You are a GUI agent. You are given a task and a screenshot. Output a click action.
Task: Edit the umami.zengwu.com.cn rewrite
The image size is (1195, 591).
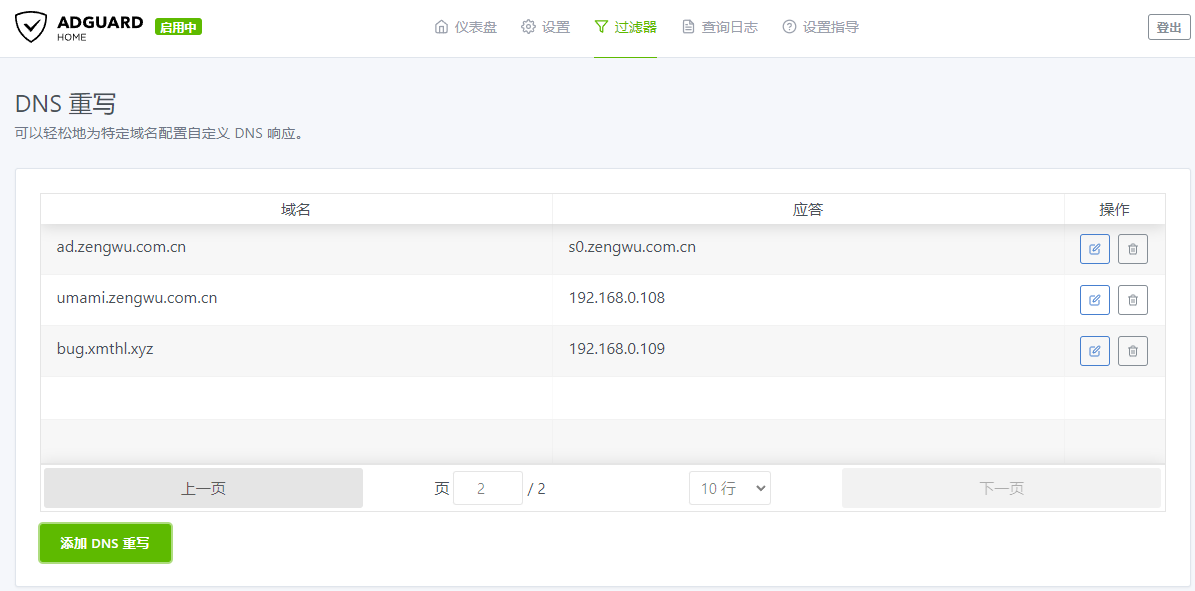pyautogui.click(x=1094, y=300)
